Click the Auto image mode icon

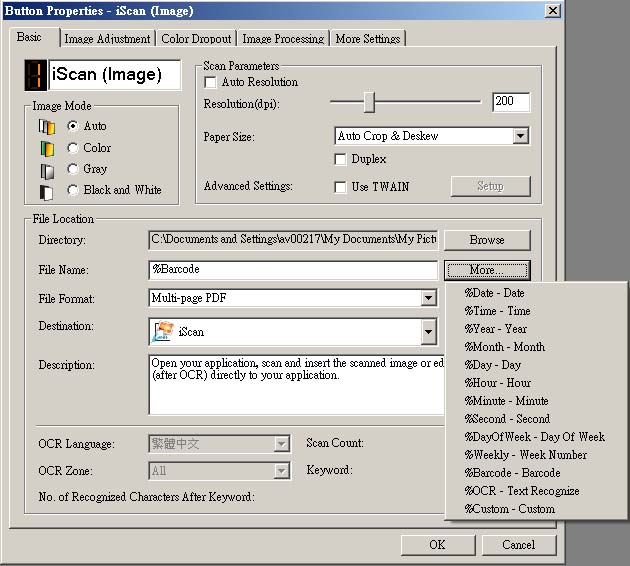tap(45, 127)
